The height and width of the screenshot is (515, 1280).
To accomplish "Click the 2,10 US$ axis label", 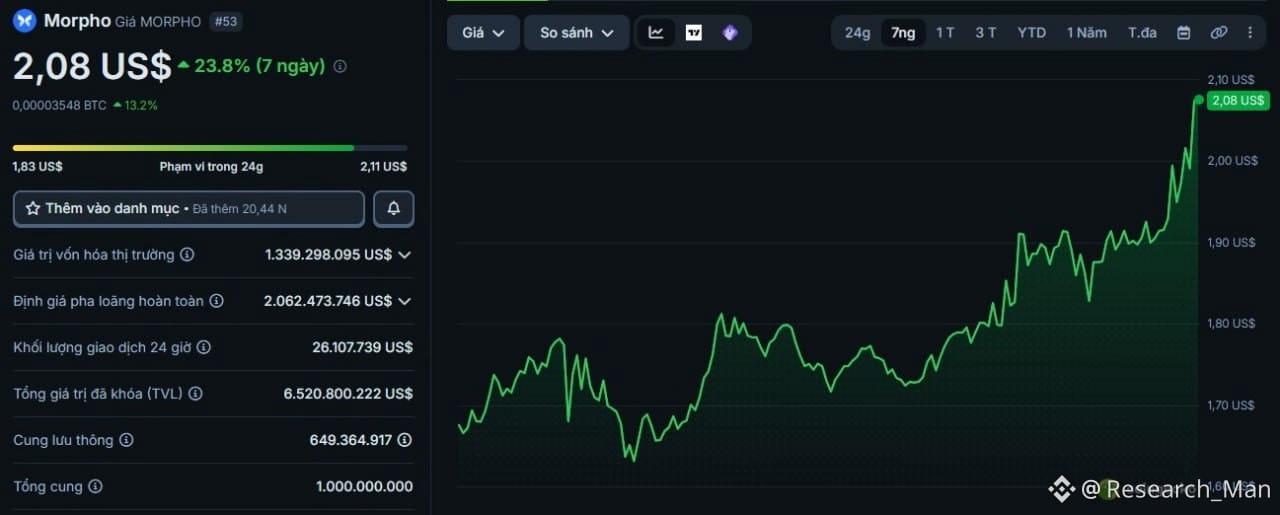I will tap(1230, 79).
